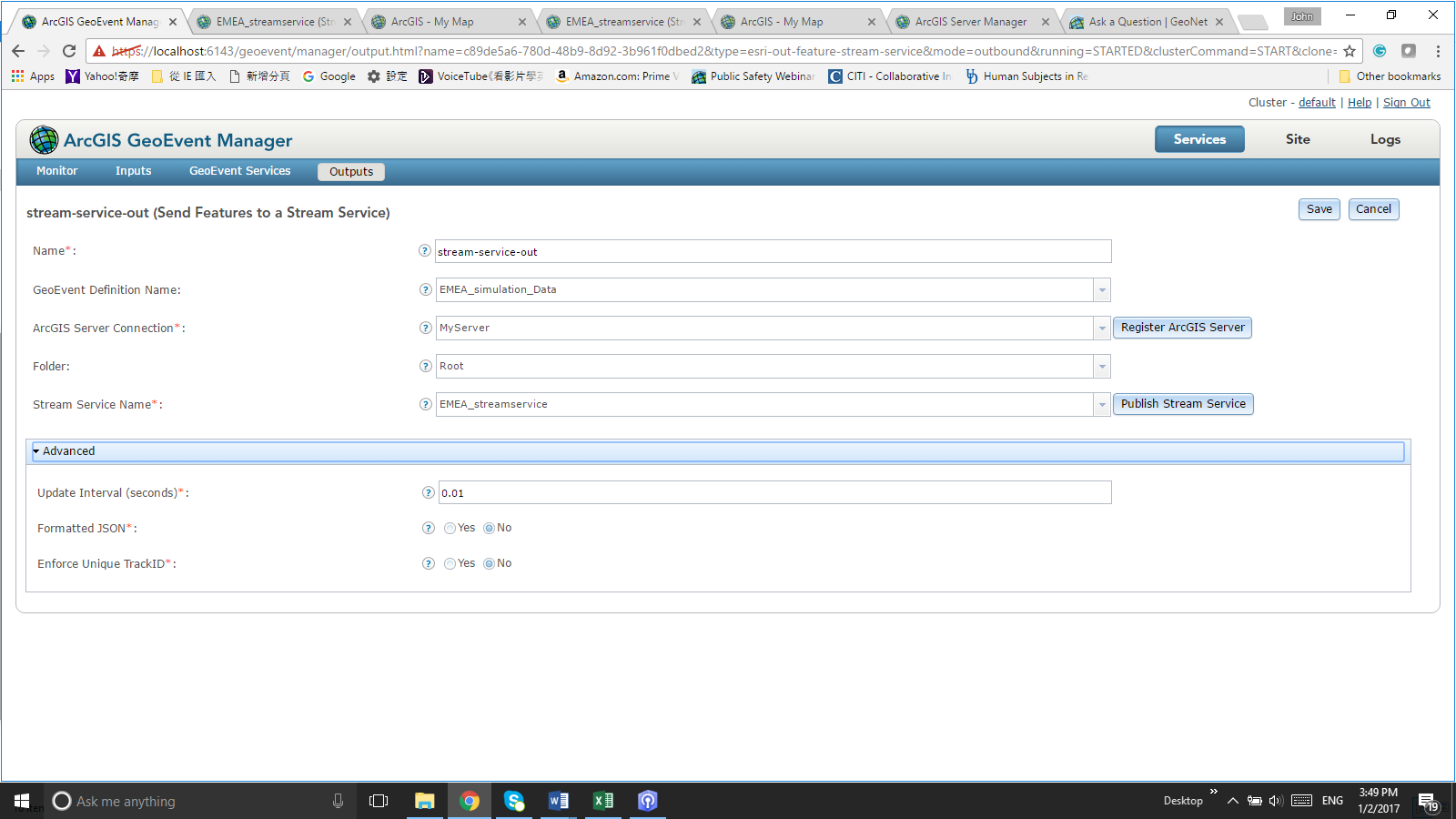Click the Sign Out link

click(1407, 103)
